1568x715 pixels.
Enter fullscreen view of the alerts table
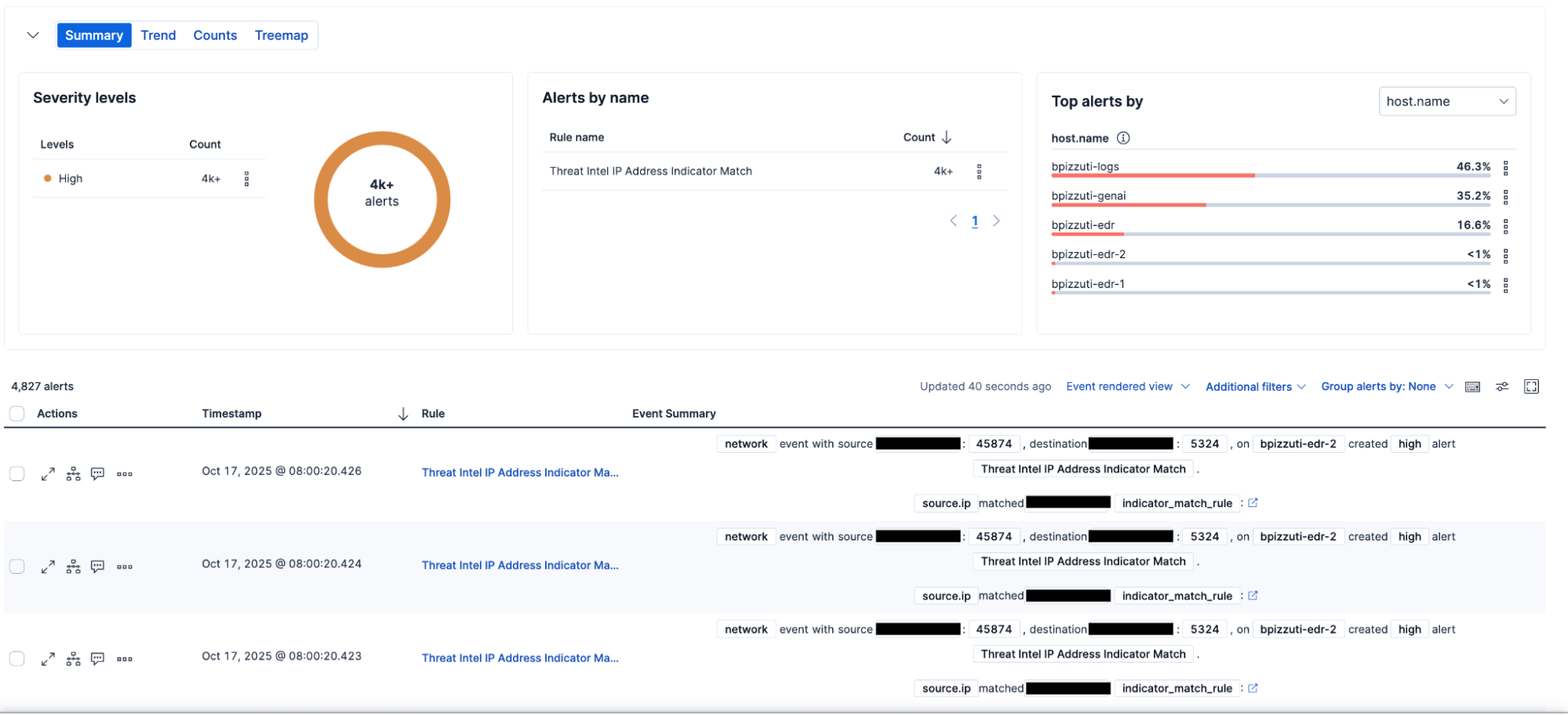[1531, 386]
